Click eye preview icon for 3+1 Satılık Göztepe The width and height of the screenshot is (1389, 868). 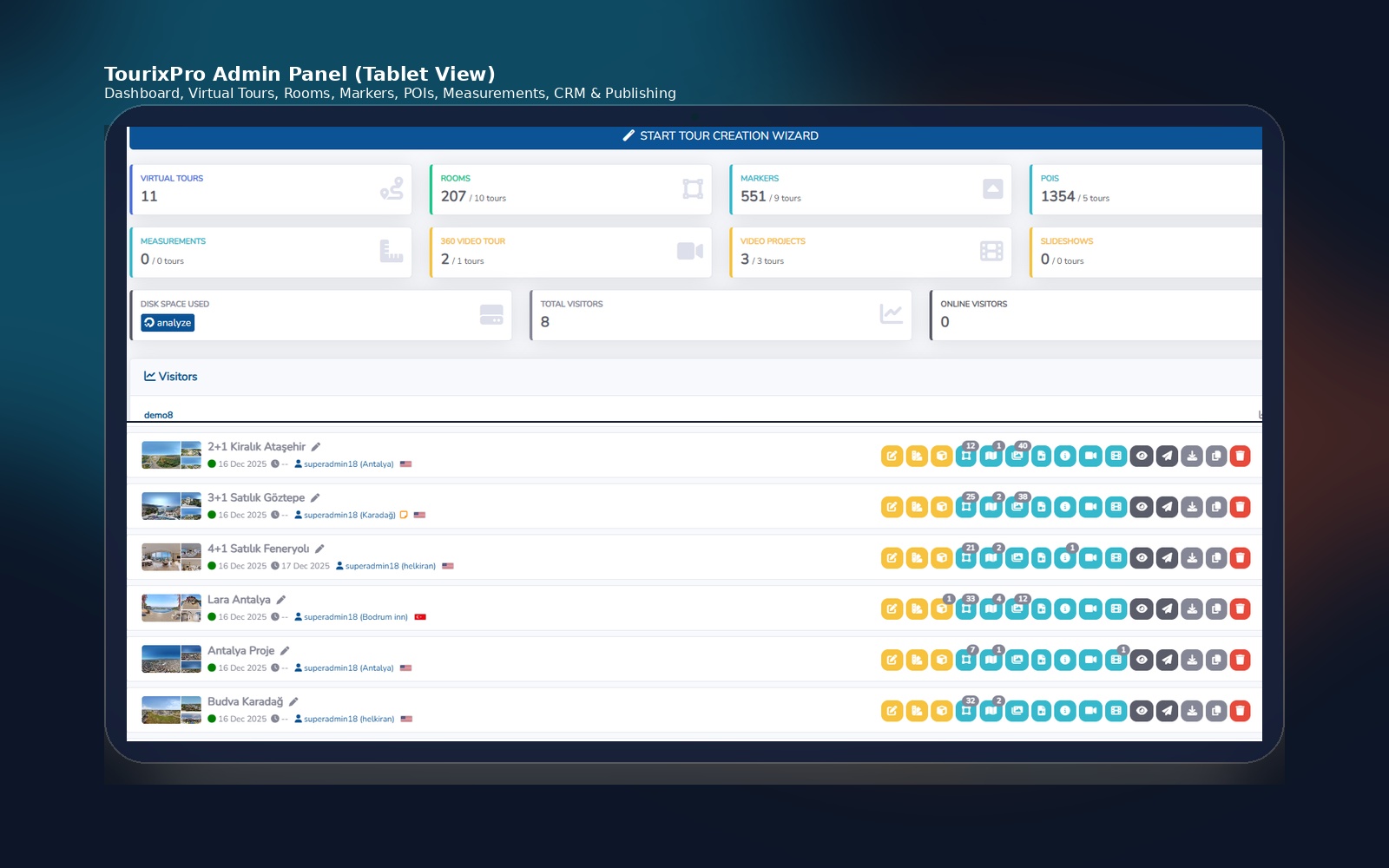point(1142,507)
